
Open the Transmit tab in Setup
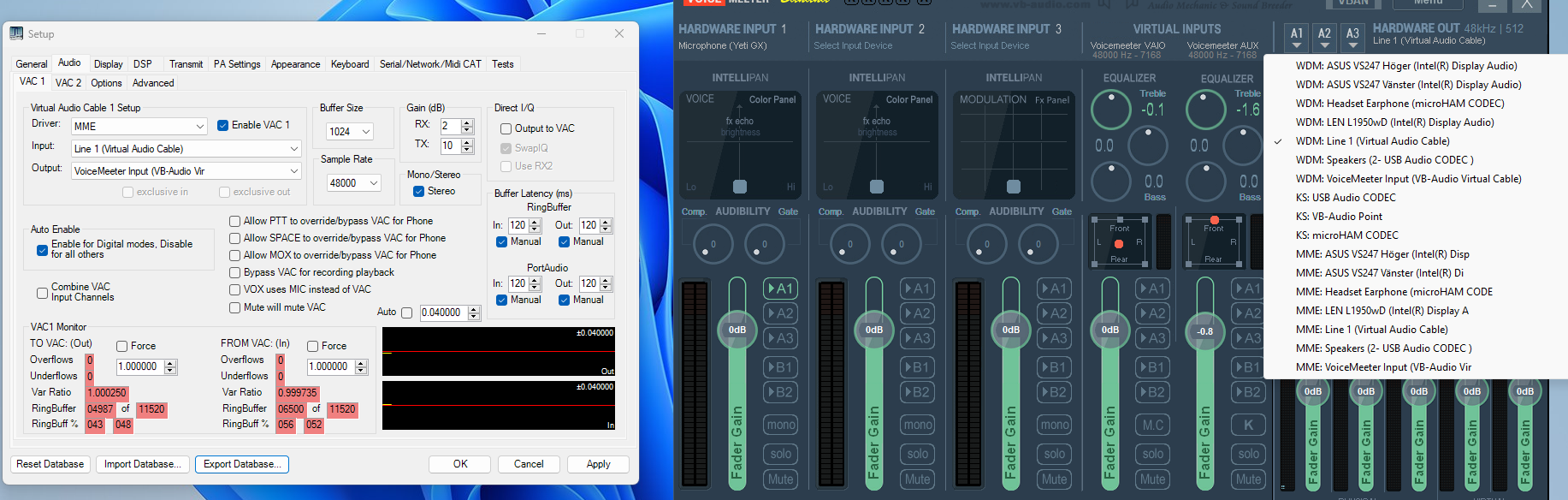pyautogui.click(x=186, y=64)
